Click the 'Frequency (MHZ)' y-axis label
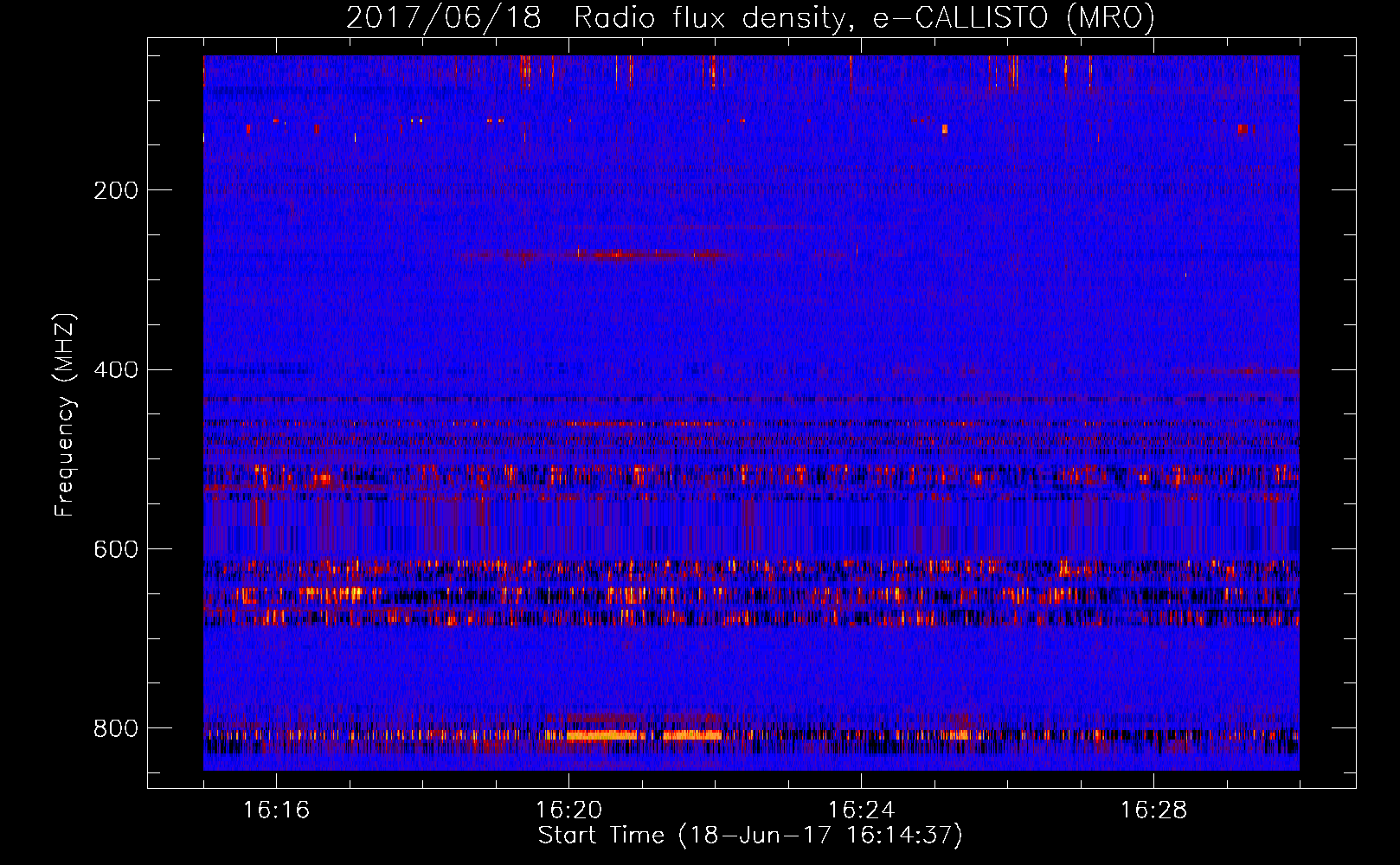The width and height of the screenshot is (1400, 865). pos(65,415)
